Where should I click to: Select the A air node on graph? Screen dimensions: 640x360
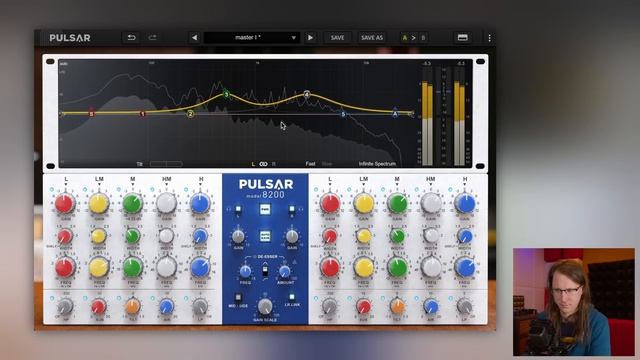pos(395,113)
